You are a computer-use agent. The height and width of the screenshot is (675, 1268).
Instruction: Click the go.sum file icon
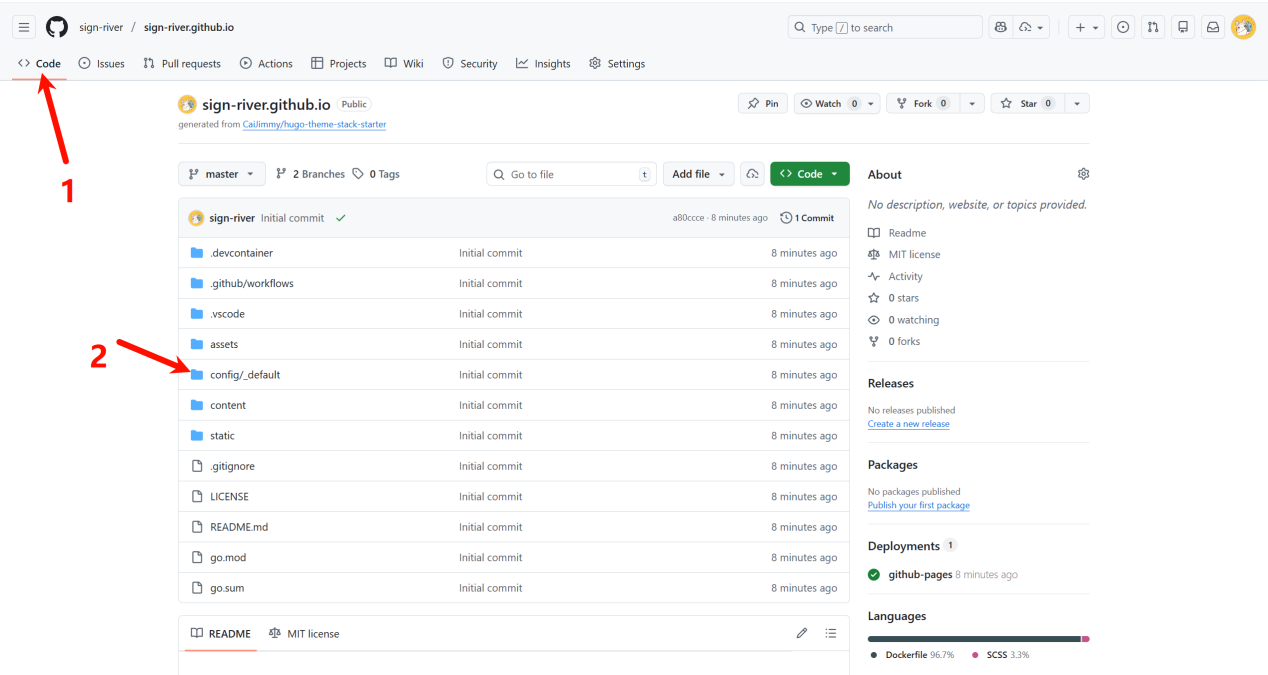tap(197, 588)
